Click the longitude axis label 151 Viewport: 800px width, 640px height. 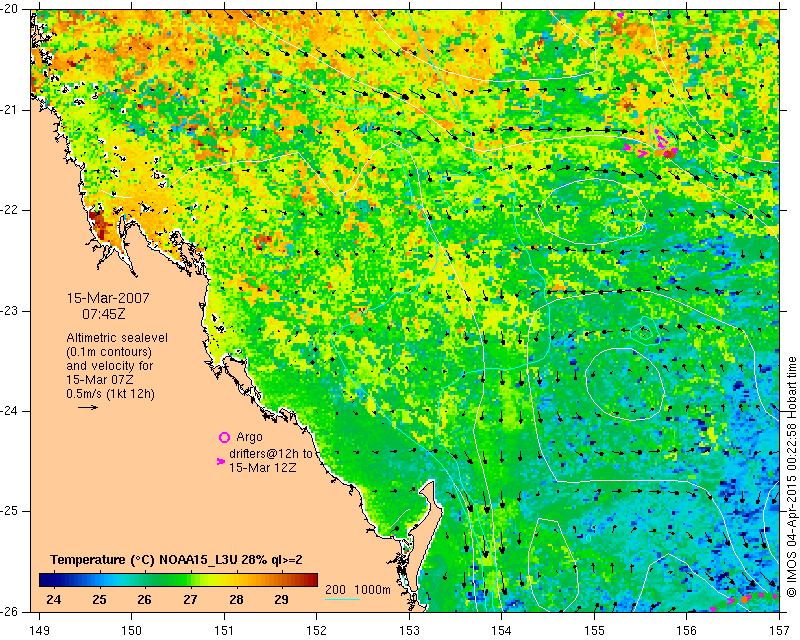pyautogui.click(x=224, y=631)
